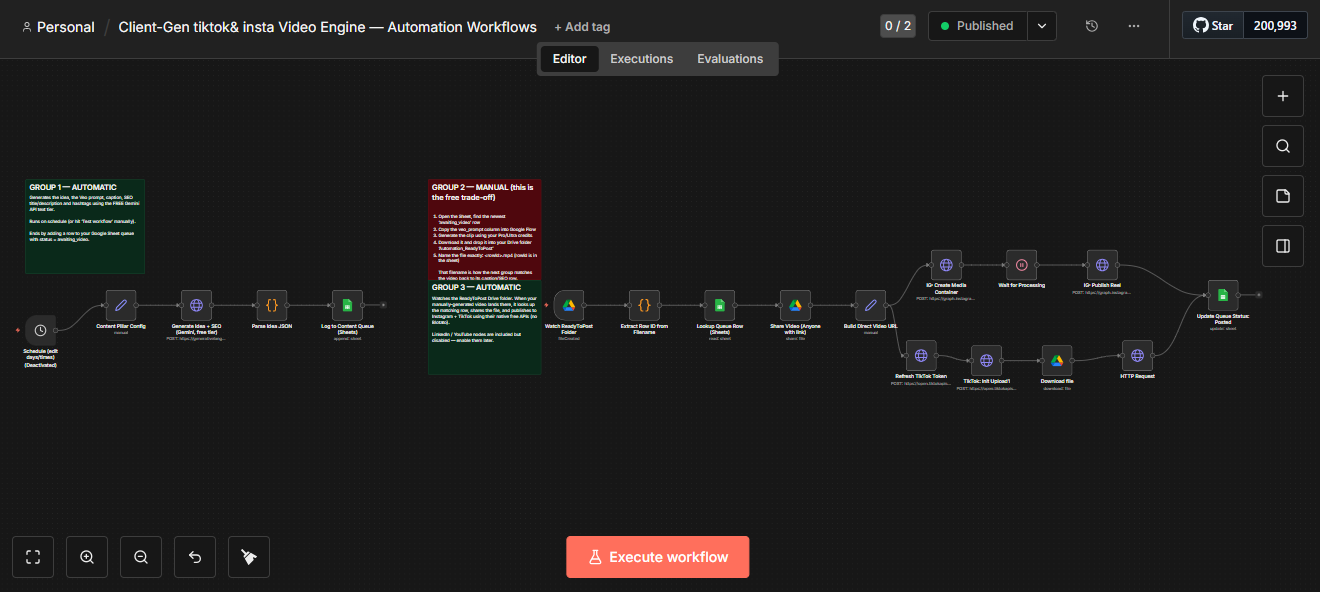Click the Execute workflow button
Screen dimensions: 1320x592
[x=658, y=557]
